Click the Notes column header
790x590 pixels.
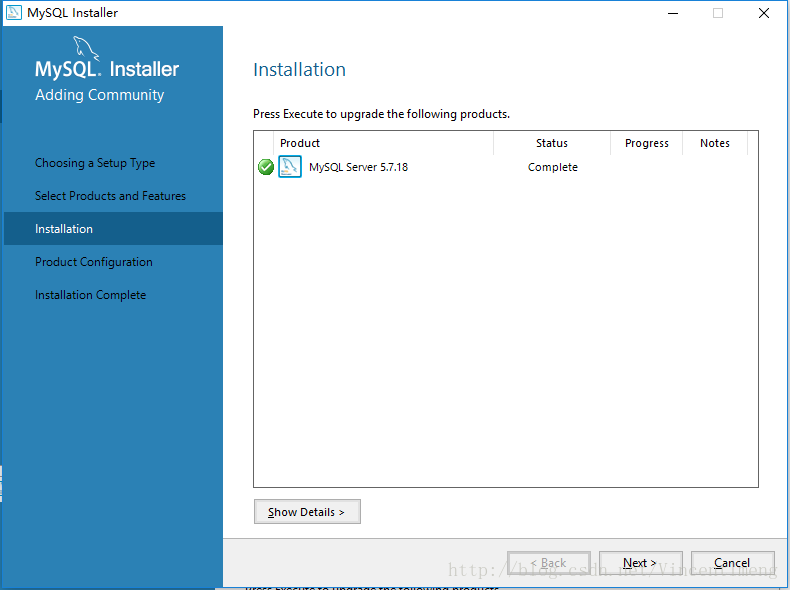[715, 143]
